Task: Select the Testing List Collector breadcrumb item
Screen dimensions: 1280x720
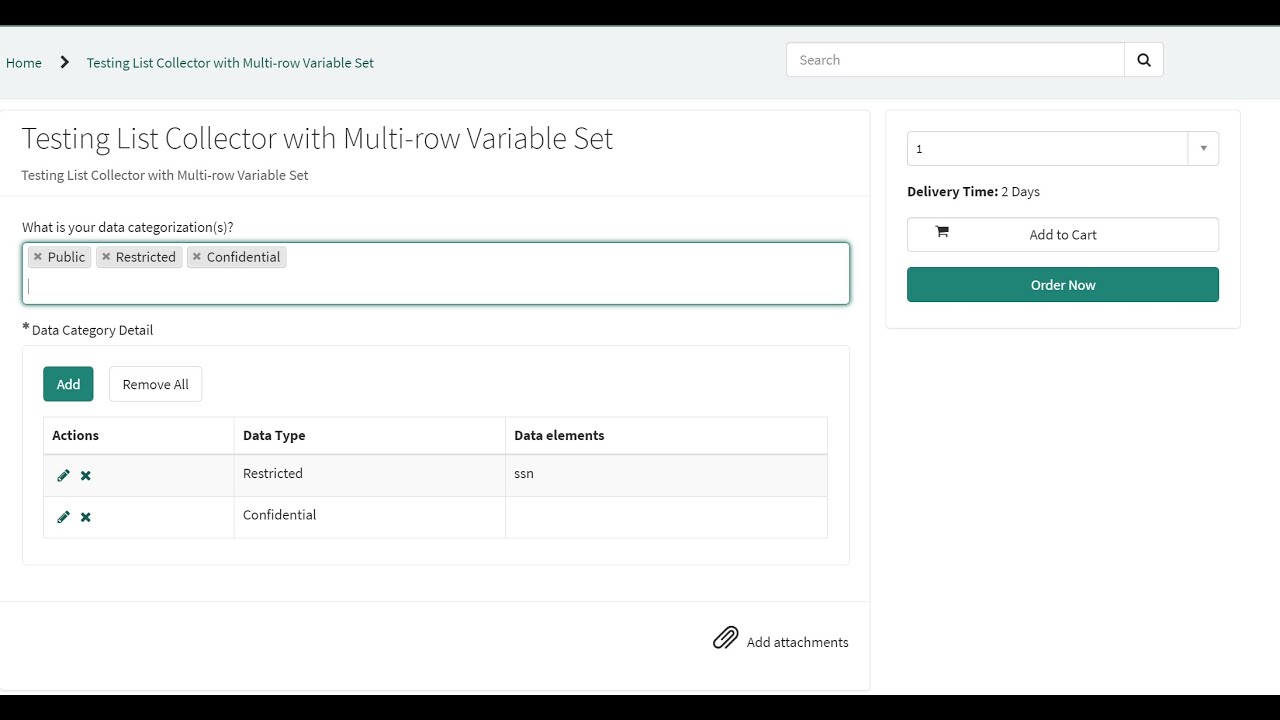Action: (x=230, y=62)
